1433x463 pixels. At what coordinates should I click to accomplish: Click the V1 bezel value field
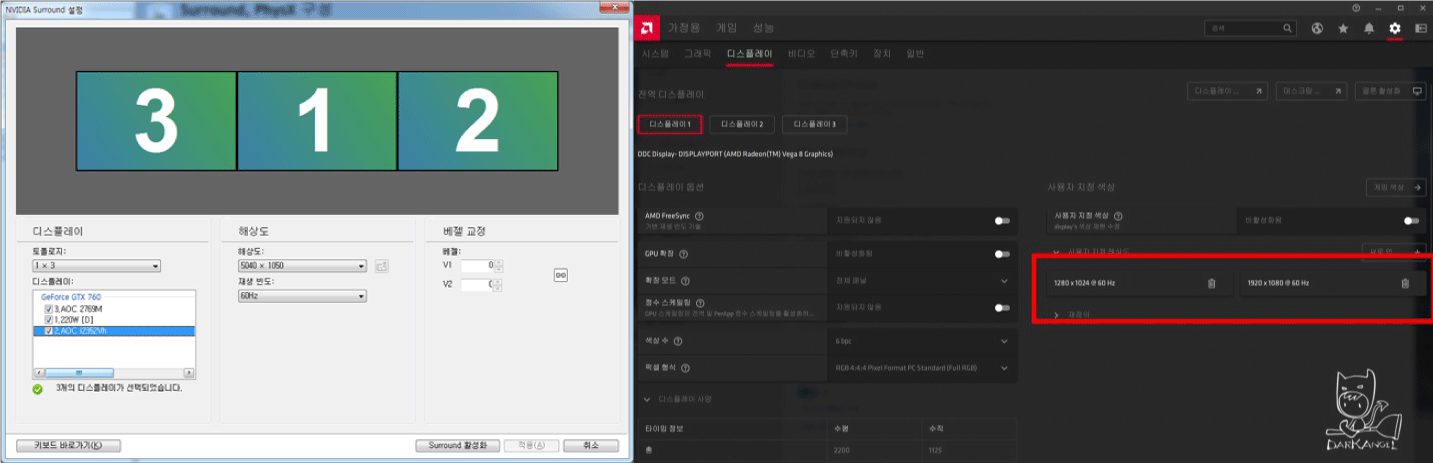478,265
